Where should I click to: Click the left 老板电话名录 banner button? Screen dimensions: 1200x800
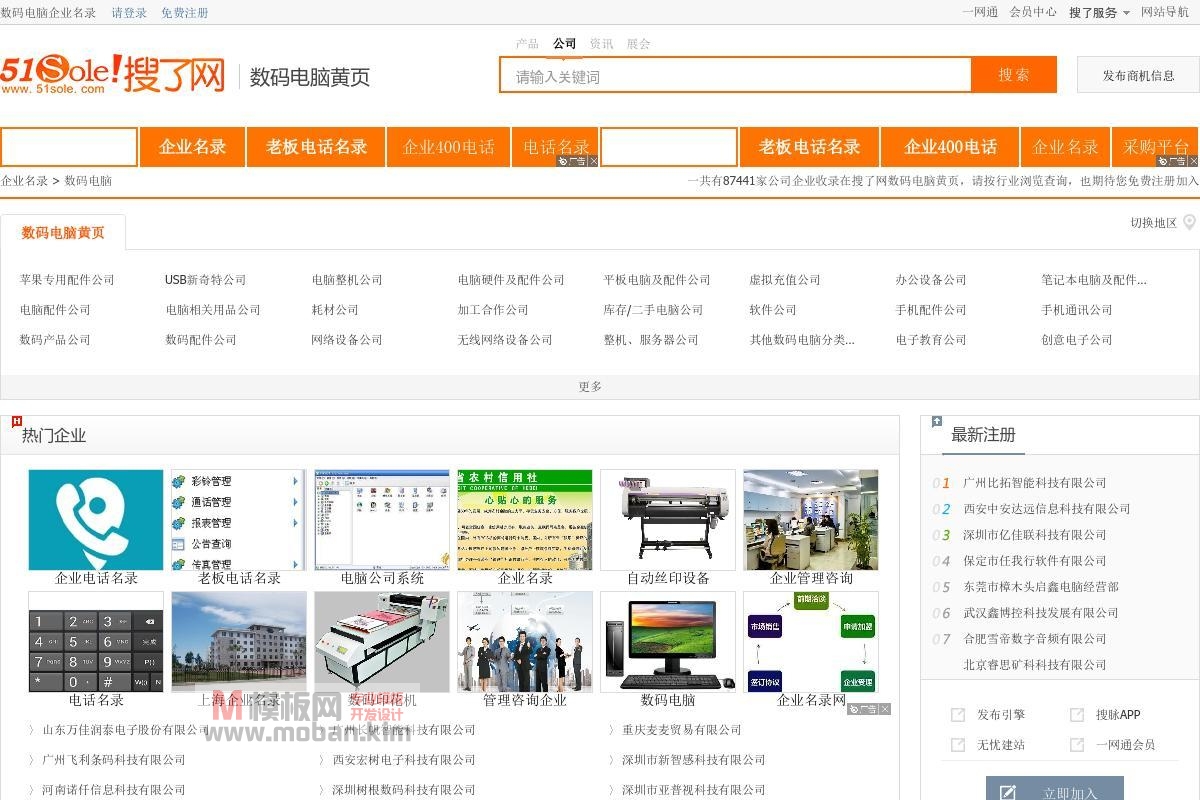(x=316, y=147)
